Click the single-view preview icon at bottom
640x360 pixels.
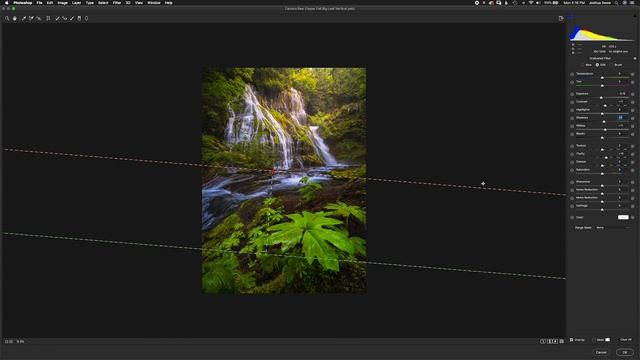543,341
